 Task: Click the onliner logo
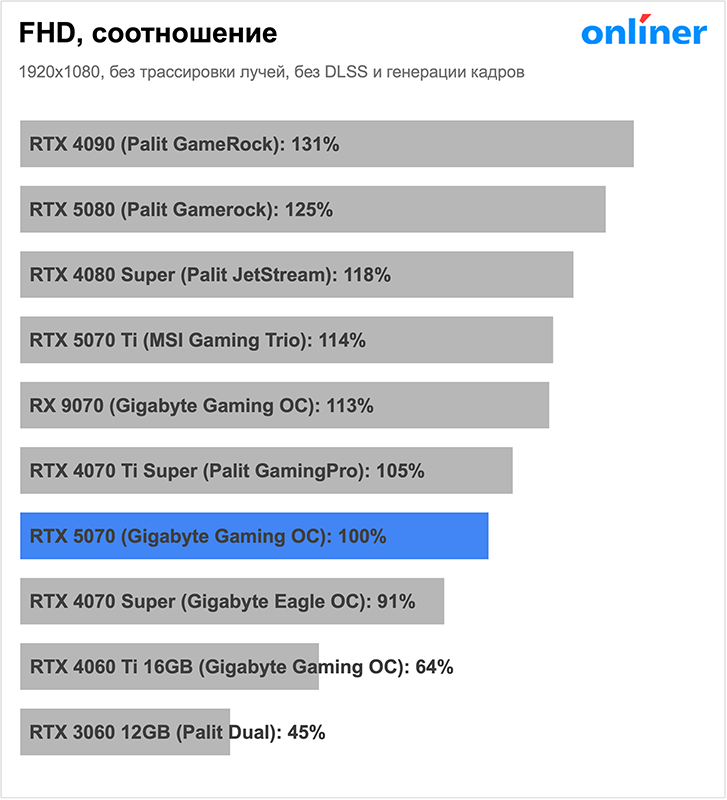[644, 30]
